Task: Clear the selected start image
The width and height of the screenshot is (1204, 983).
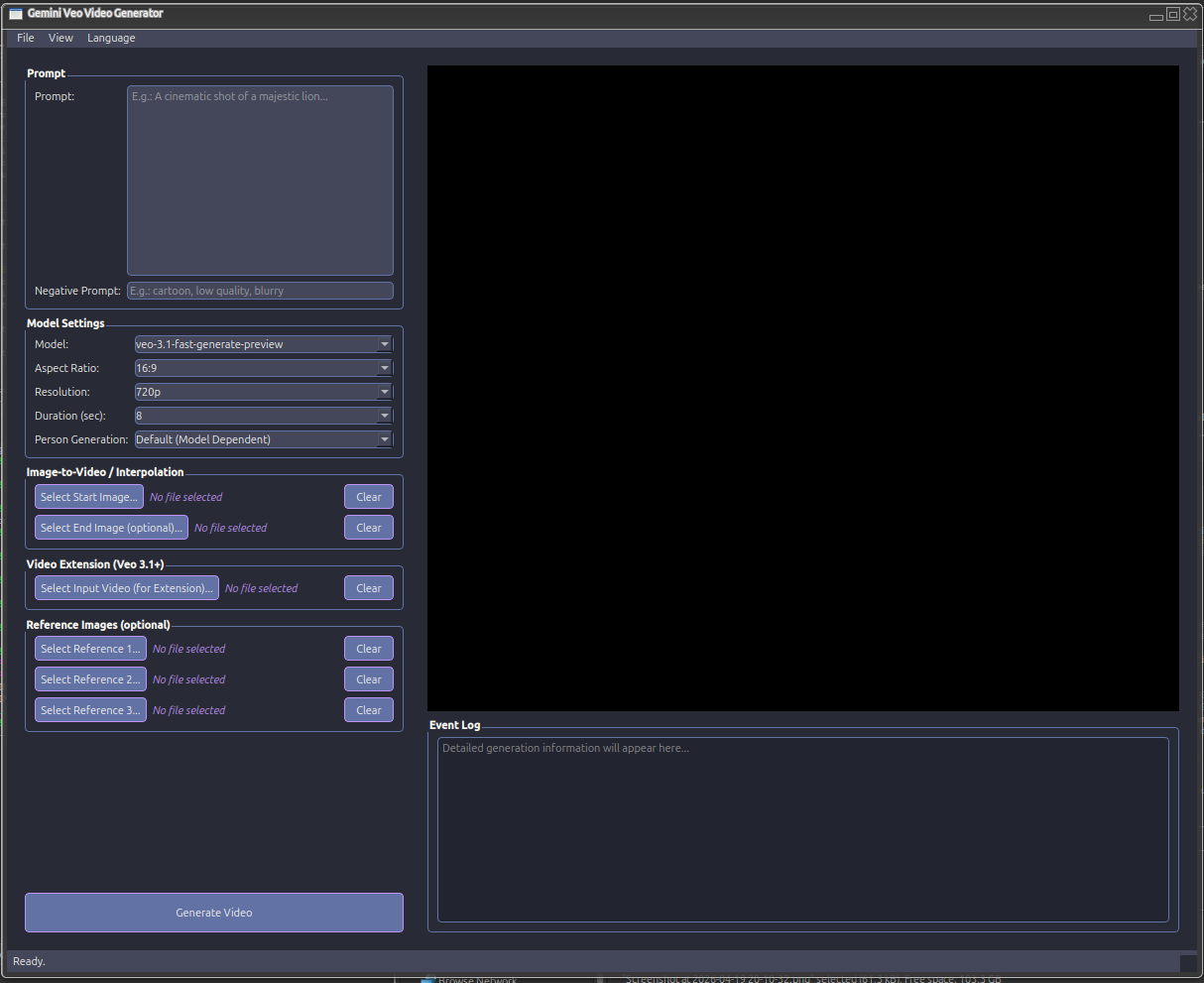Action: (369, 497)
